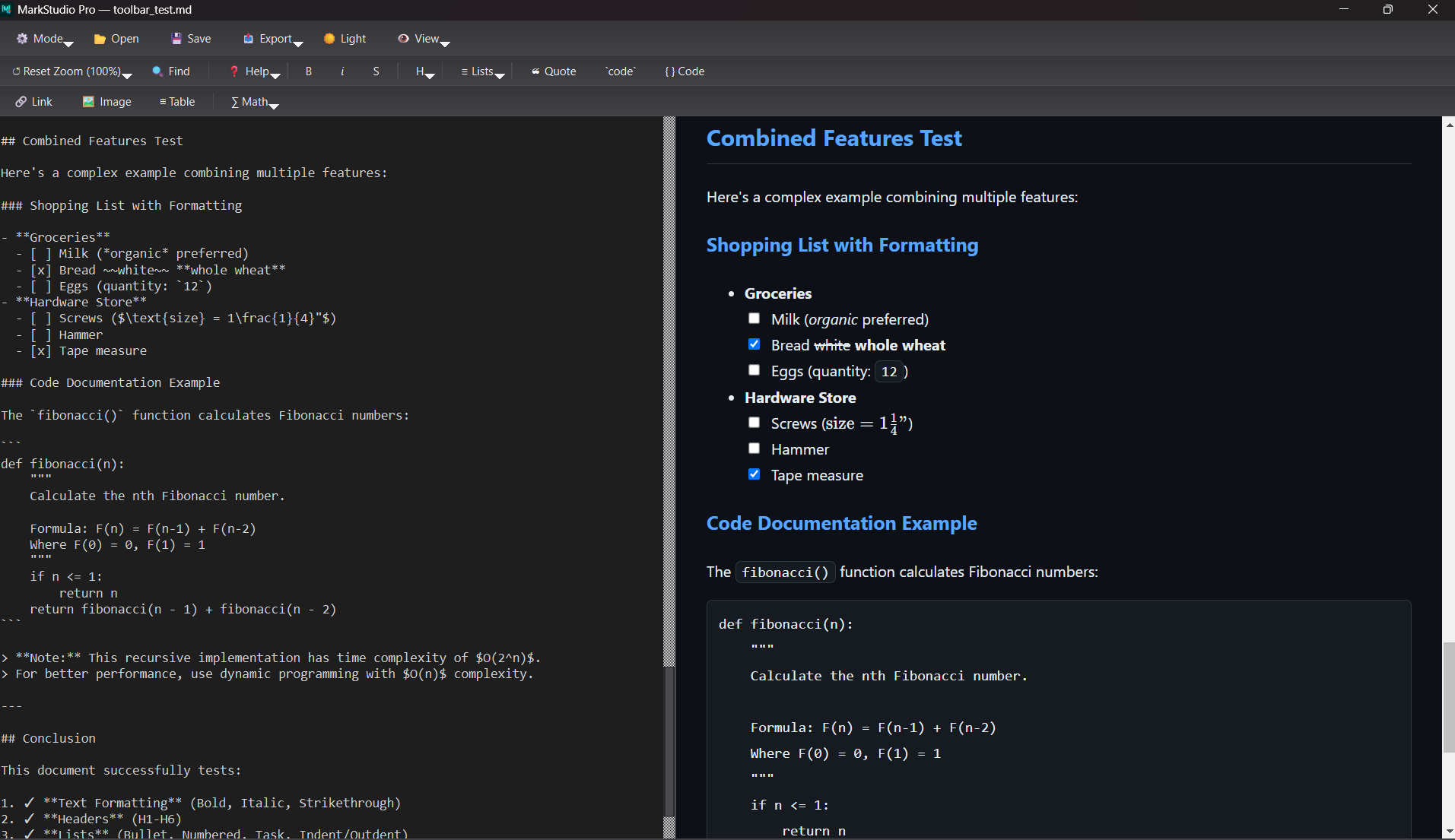1455x840 pixels.
Task: Click 'Code Documentation Example' preview heading
Action: (841, 523)
